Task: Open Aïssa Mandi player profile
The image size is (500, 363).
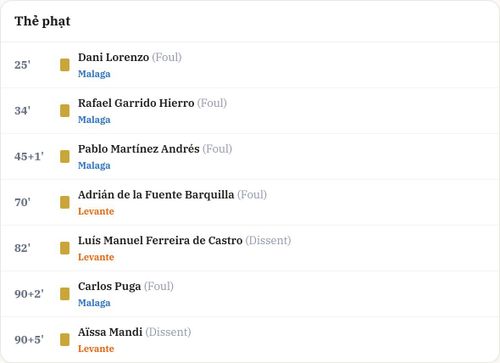Action: coord(110,332)
